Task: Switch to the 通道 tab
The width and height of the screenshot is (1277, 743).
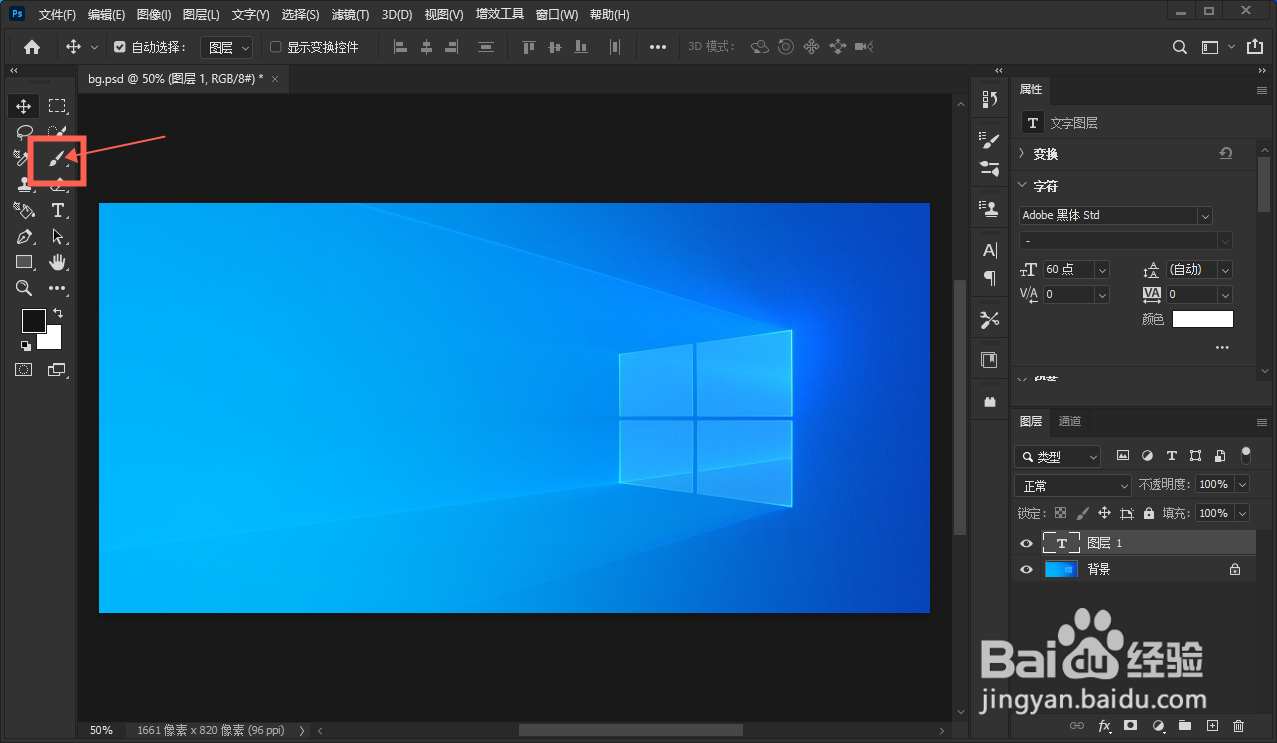Action: tap(1070, 421)
